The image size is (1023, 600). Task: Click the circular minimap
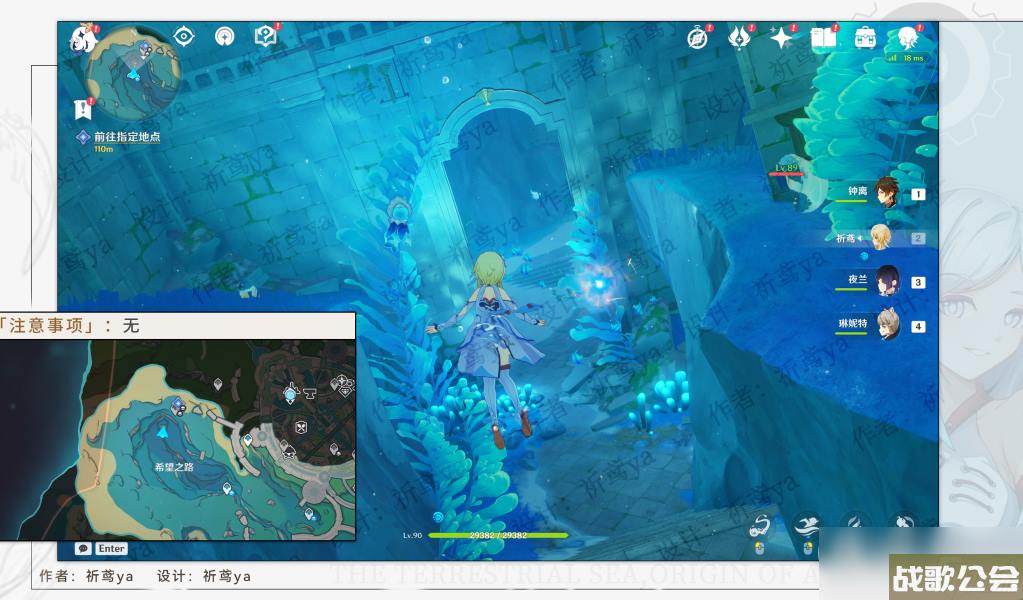133,74
